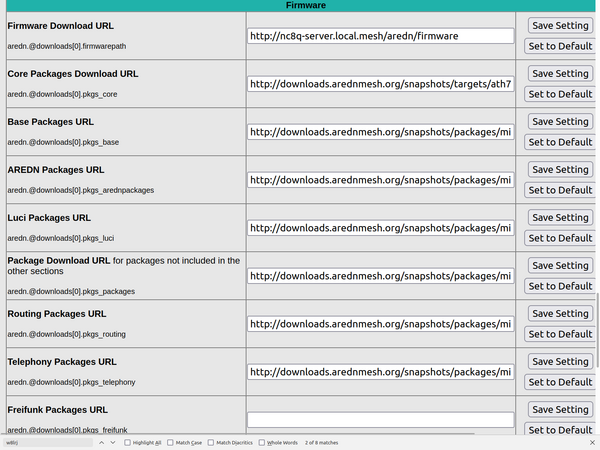Save the Freifunk Packages URL setting
The height and width of the screenshot is (450, 600).
(x=560, y=410)
